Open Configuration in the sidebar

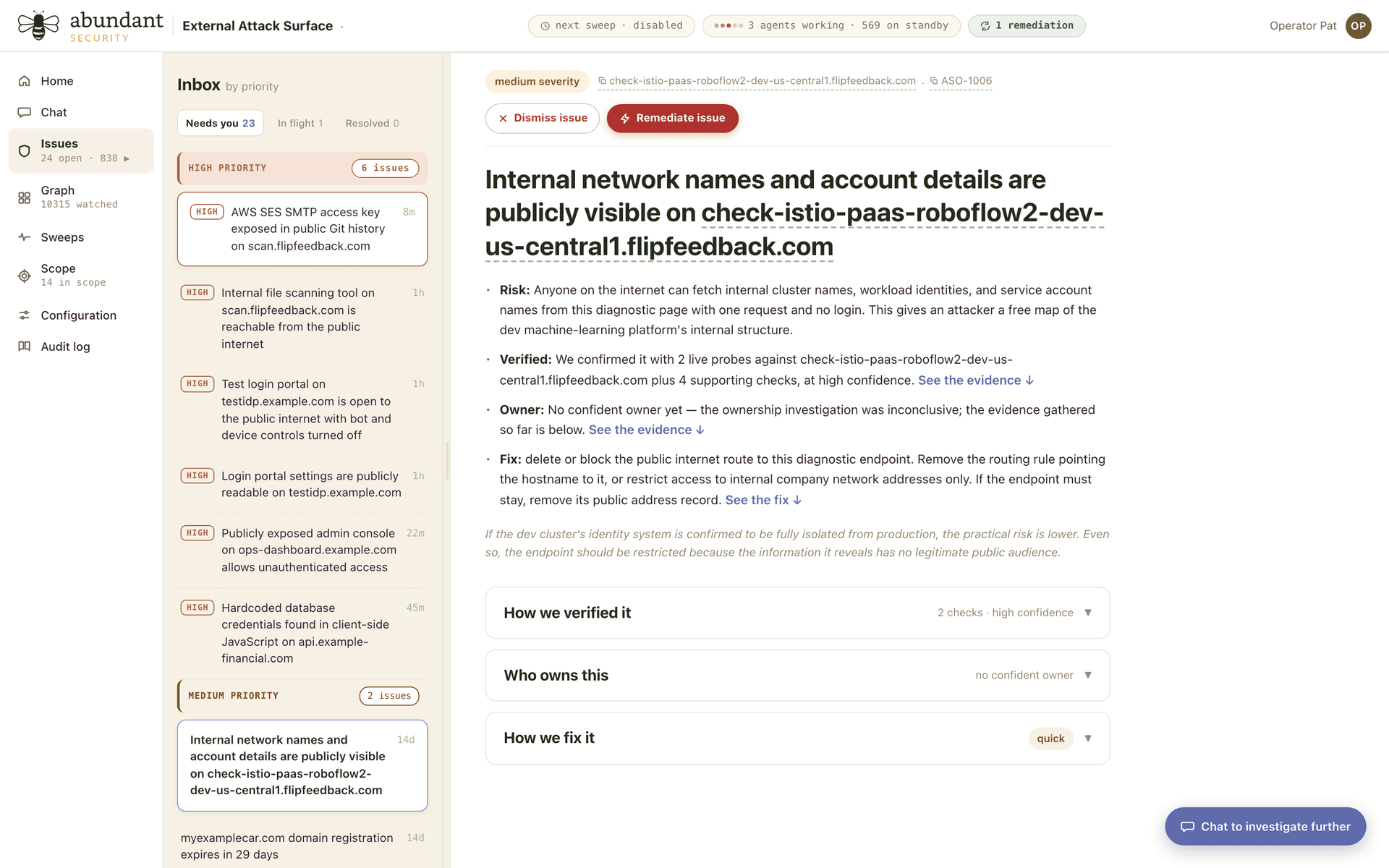[81, 315]
